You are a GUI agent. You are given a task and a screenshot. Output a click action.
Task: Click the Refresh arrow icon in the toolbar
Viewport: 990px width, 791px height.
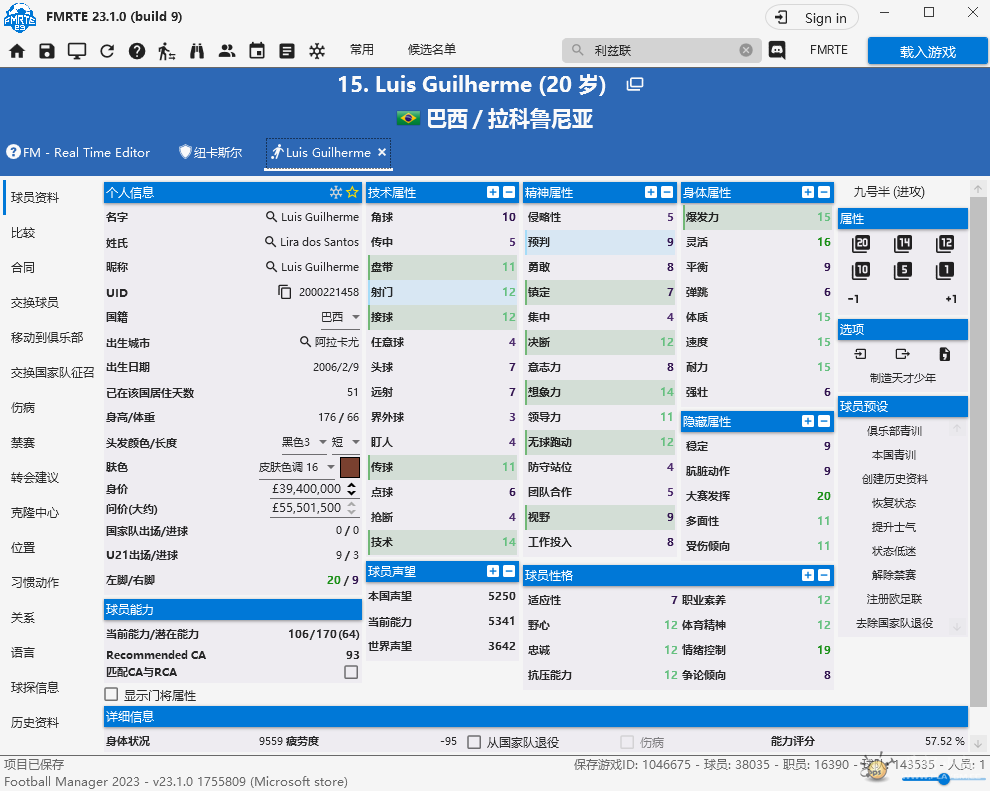pyautogui.click(x=107, y=51)
